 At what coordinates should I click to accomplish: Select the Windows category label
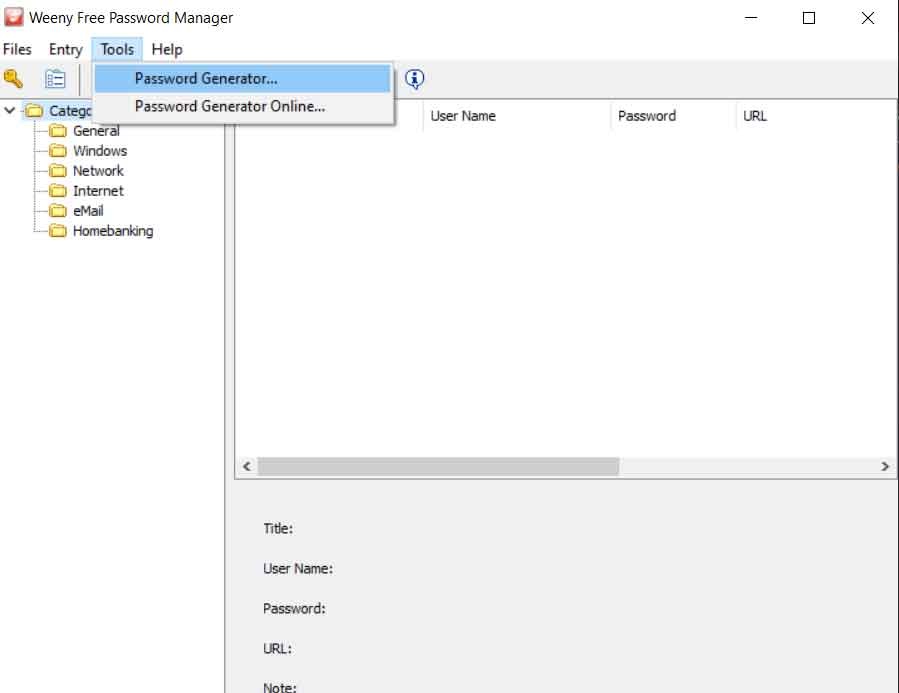point(100,151)
